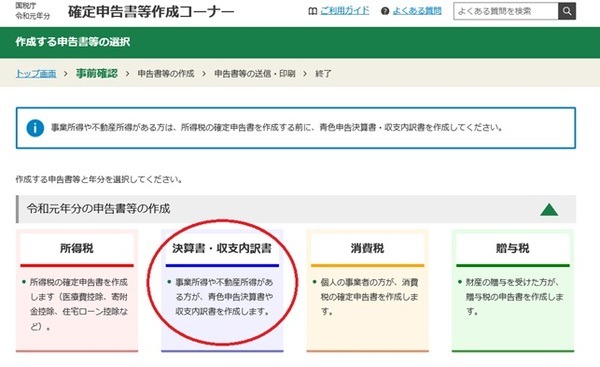Viewport: 600px width, 367px height.
Task: Click the 終了 breadcrumb step
Action: click(323, 73)
